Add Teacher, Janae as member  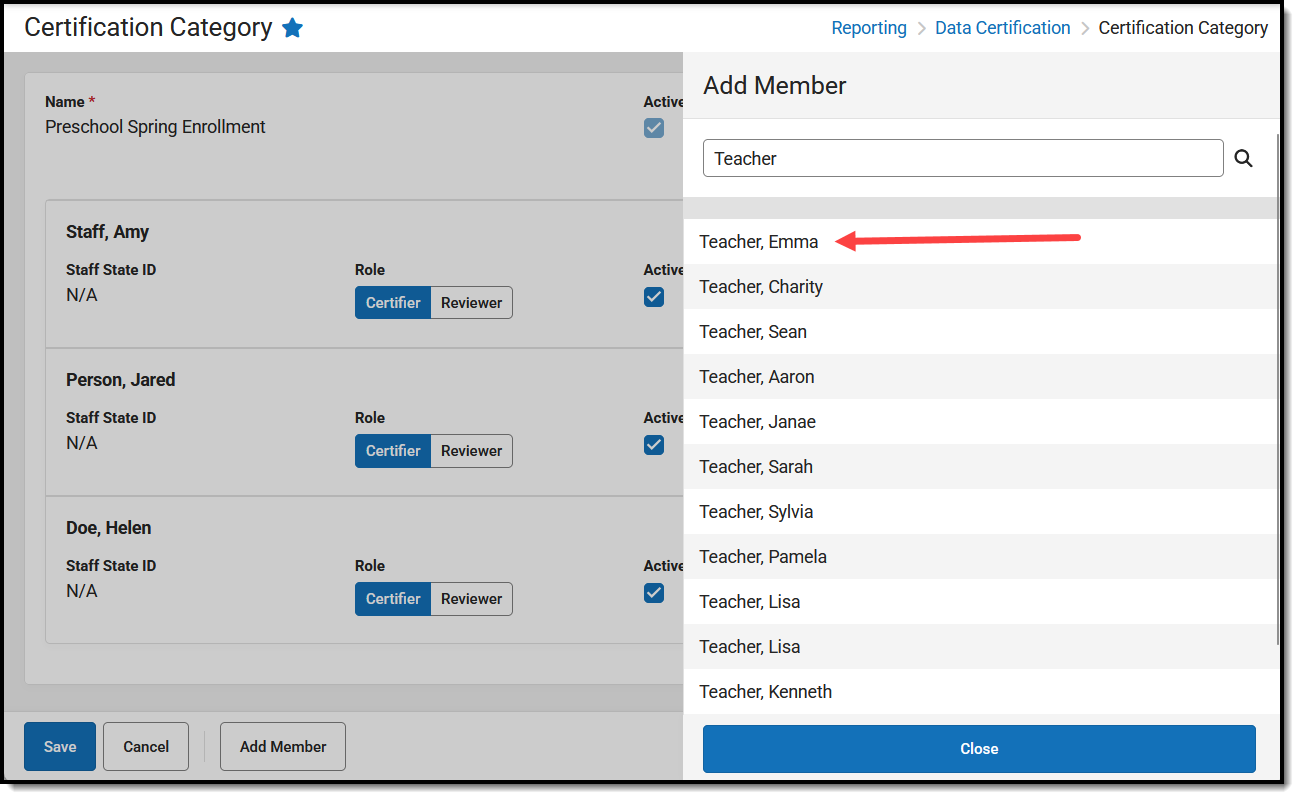click(980, 422)
